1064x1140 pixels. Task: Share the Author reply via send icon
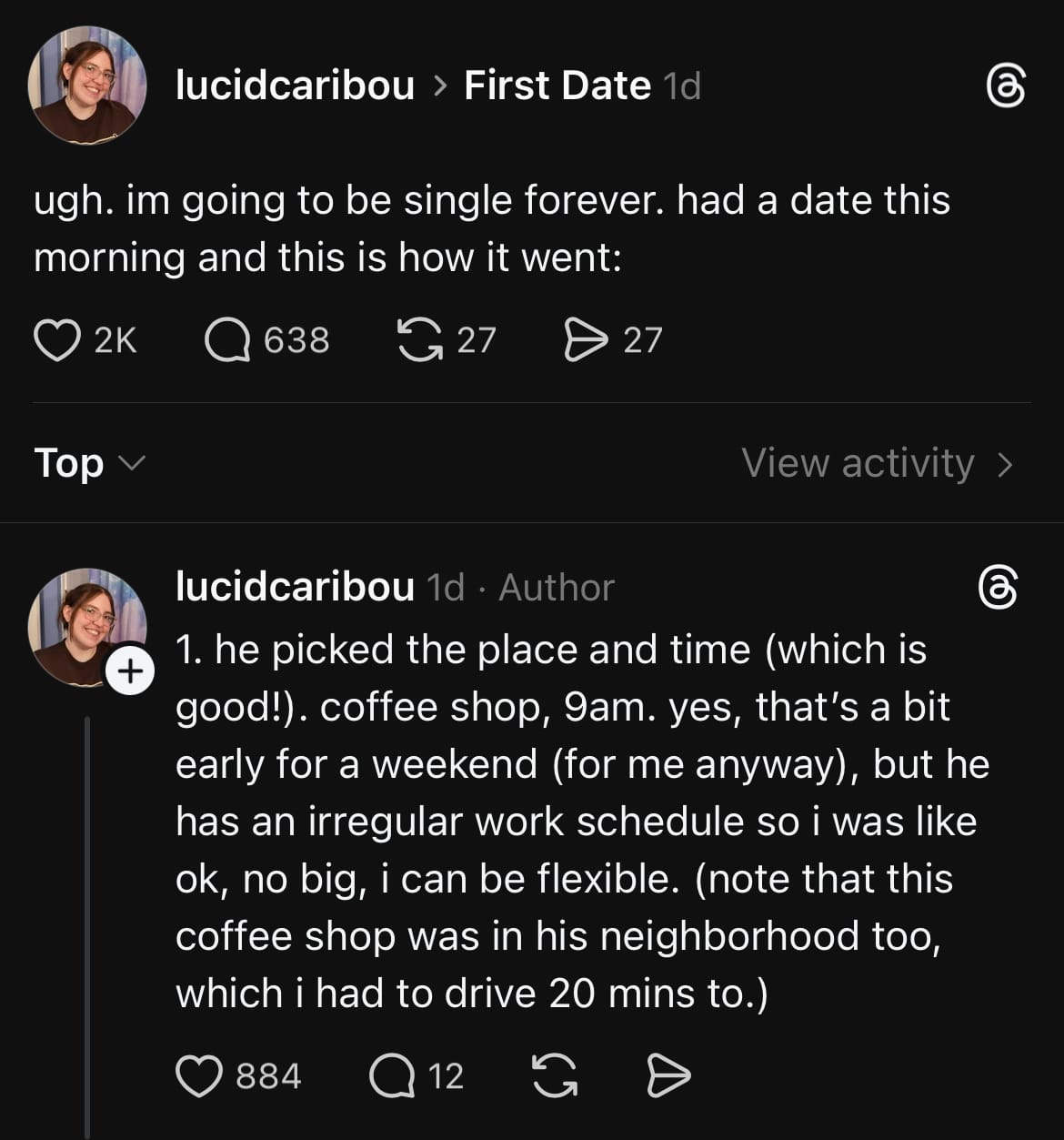668,1076
